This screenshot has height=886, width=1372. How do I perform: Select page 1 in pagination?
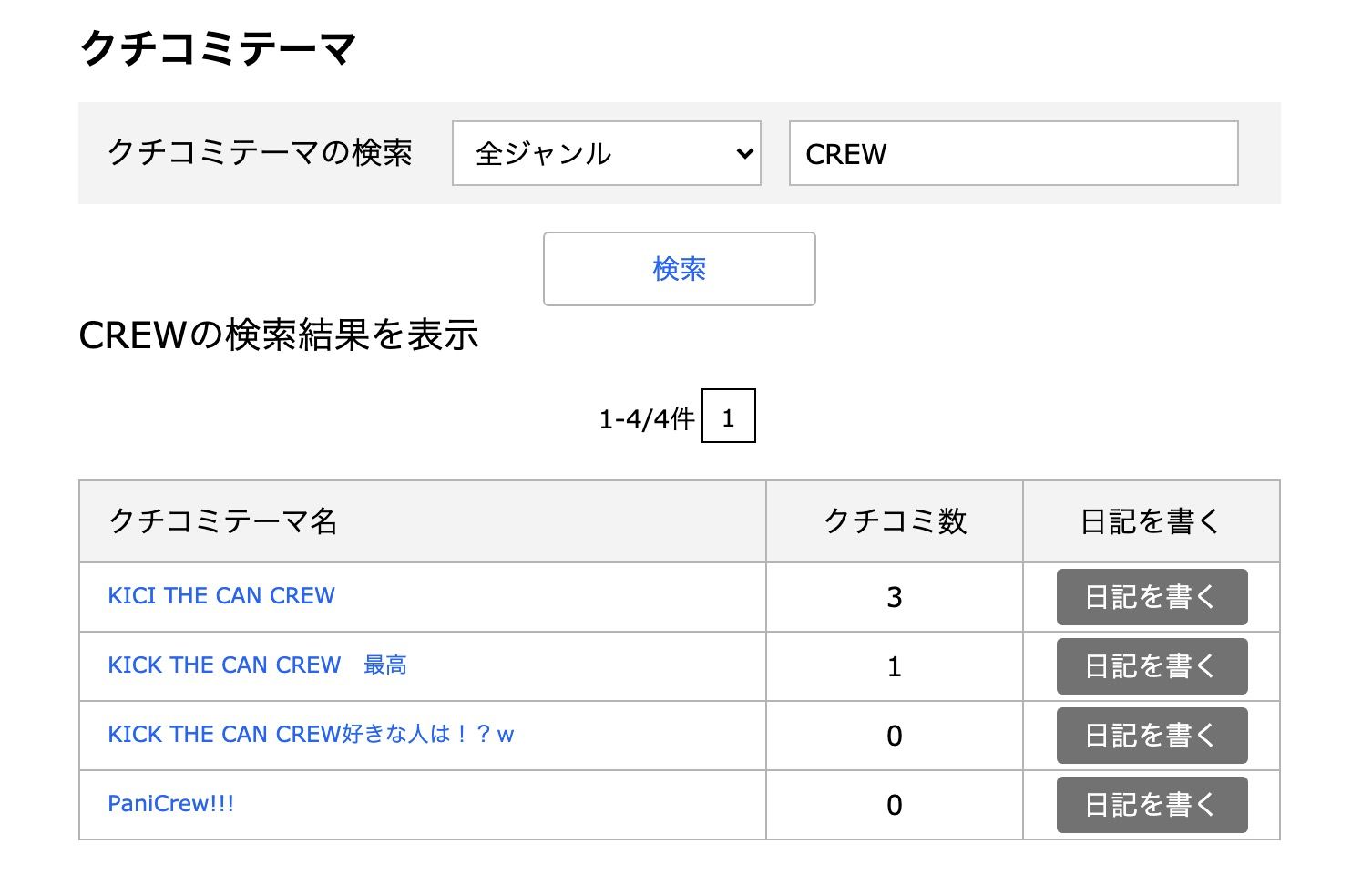(729, 417)
